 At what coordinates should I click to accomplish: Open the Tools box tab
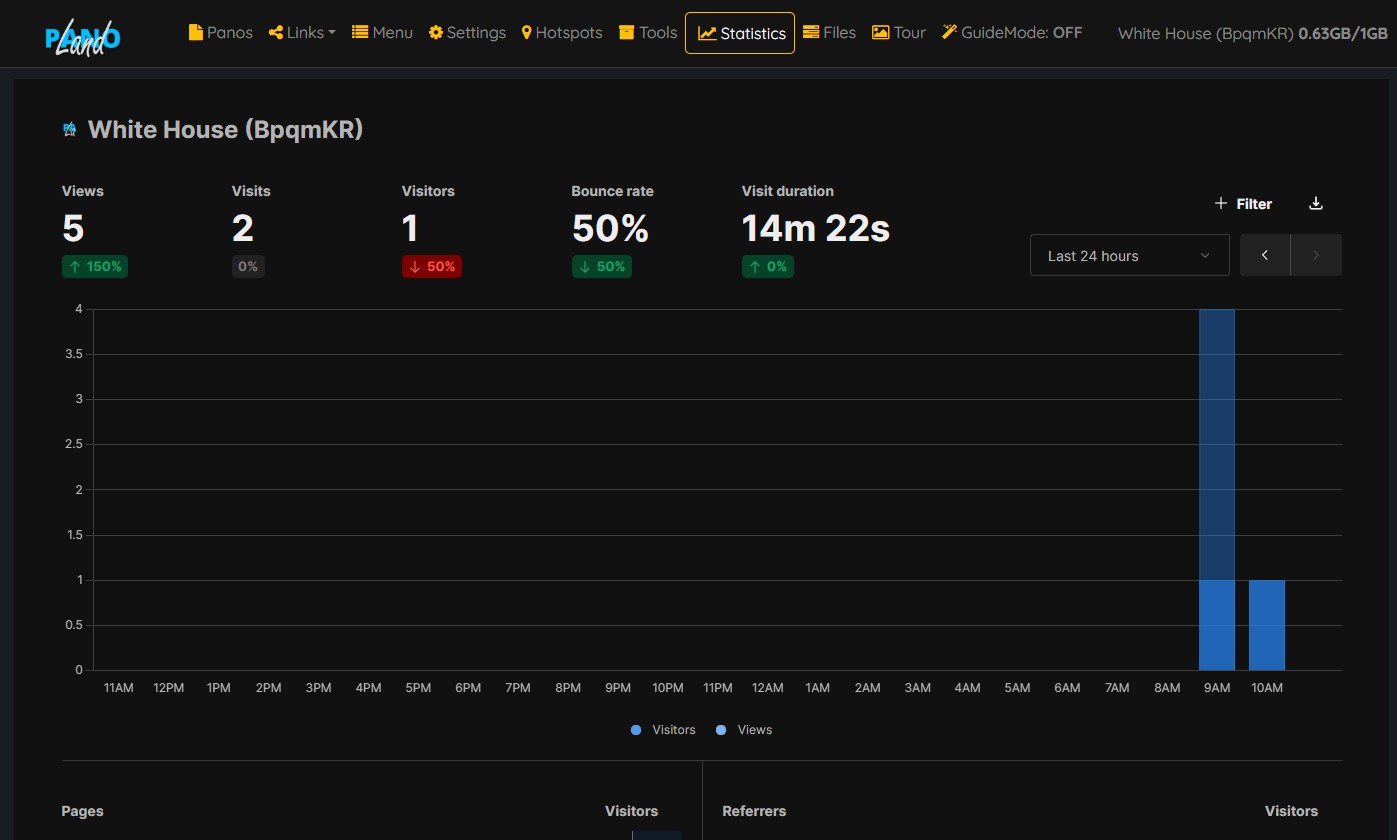648,32
